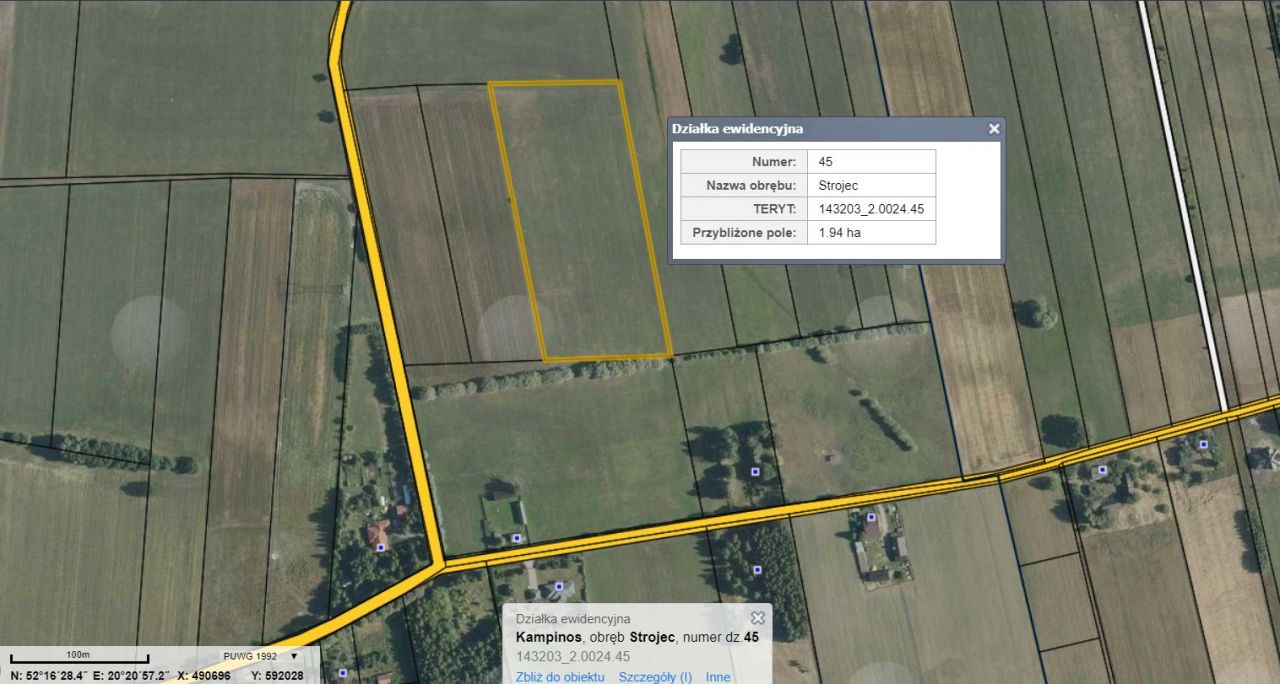Image resolution: width=1280 pixels, height=684 pixels.
Task: Click the highlighted orange parcel 45 on map
Action: pos(581,220)
